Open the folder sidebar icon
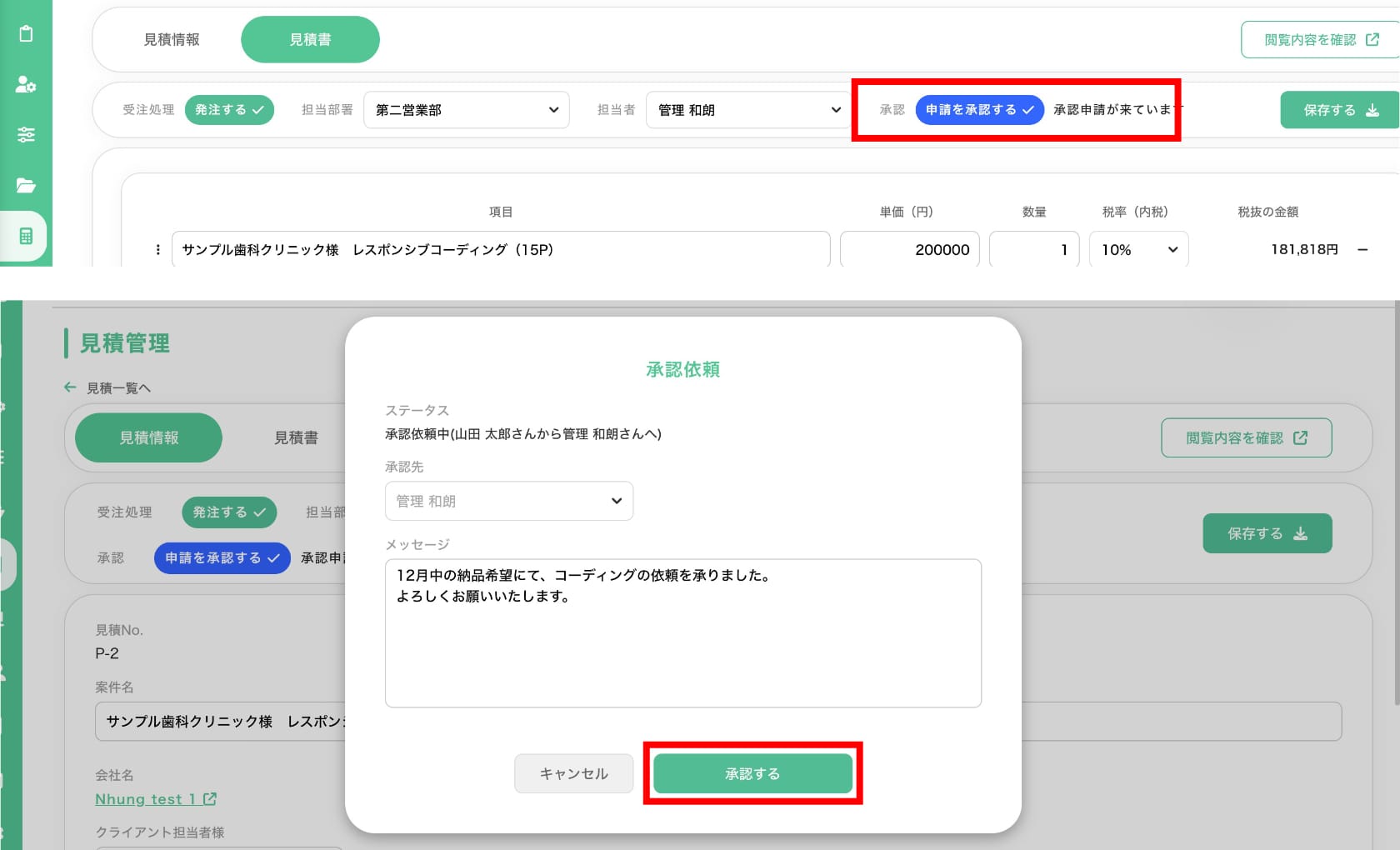Viewport: 1400px width, 850px height. coord(26,185)
